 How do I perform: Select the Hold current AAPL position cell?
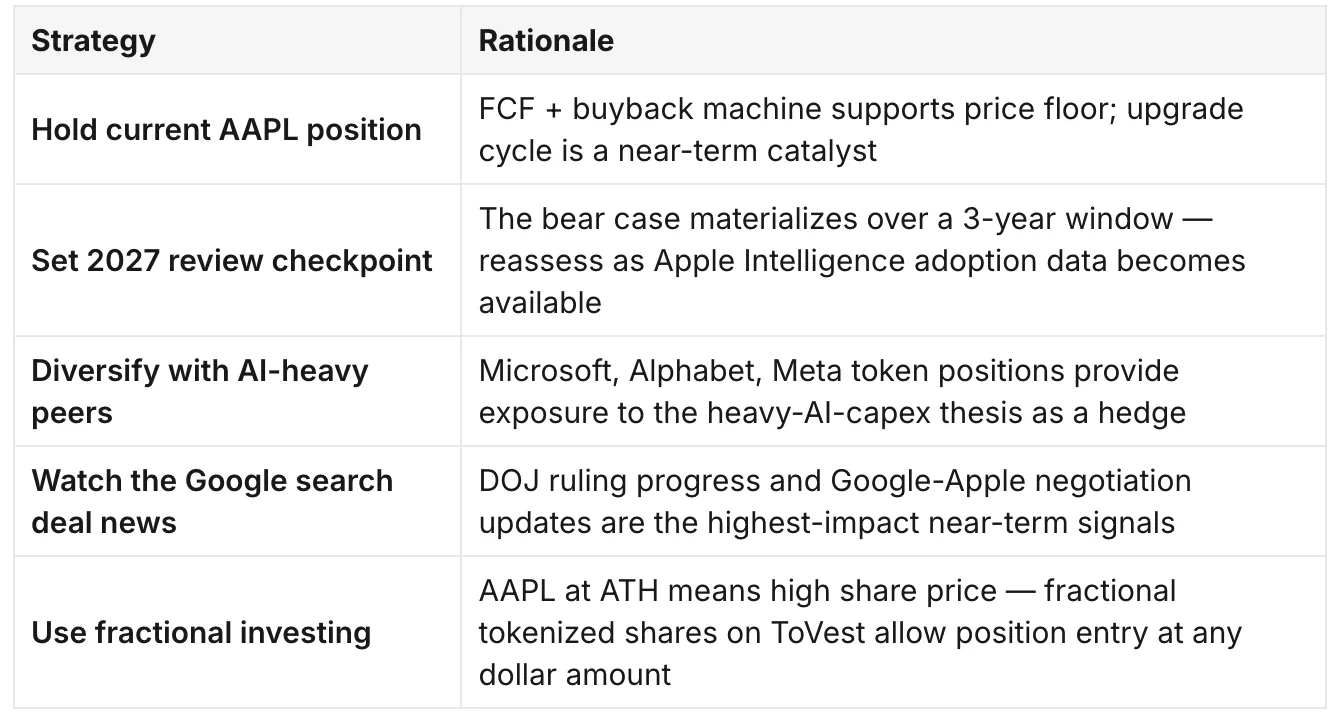point(237,129)
